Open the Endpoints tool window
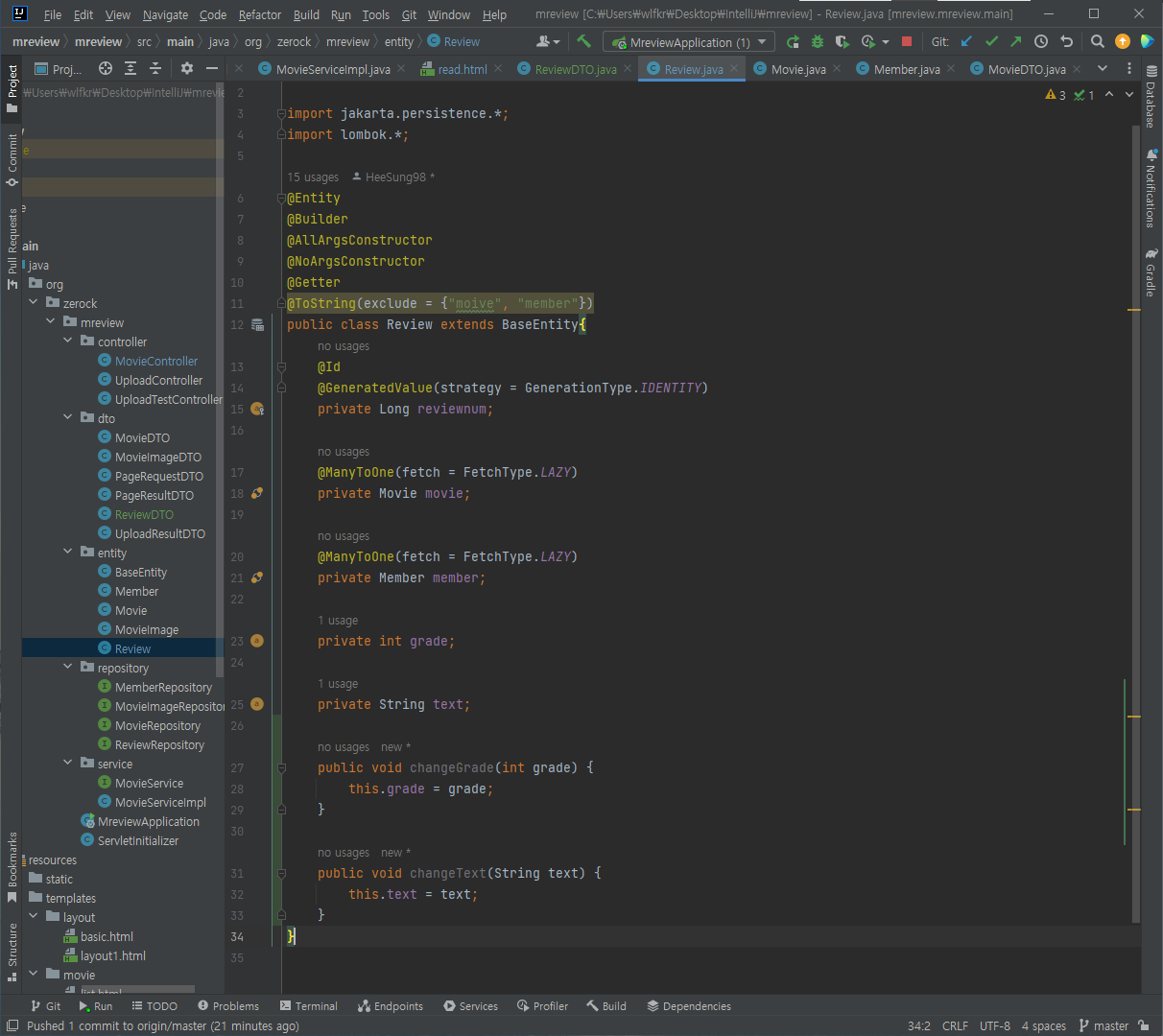1163x1036 pixels. click(x=390, y=1006)
